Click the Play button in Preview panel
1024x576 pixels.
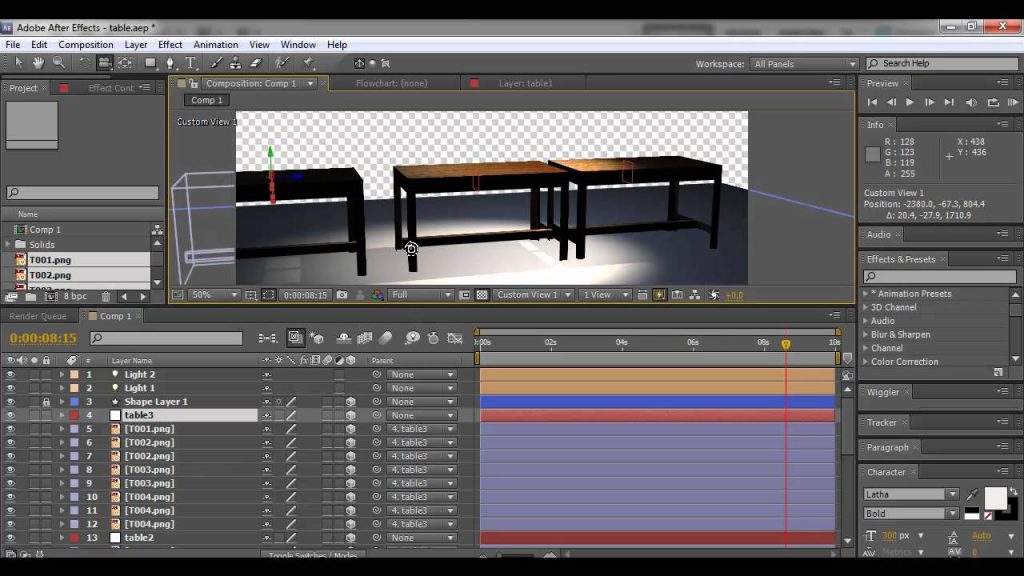click(910, 103)
